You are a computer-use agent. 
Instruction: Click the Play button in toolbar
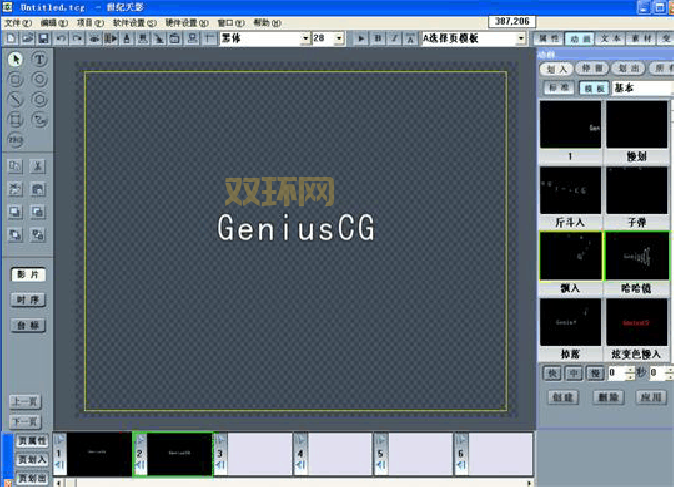361,39
